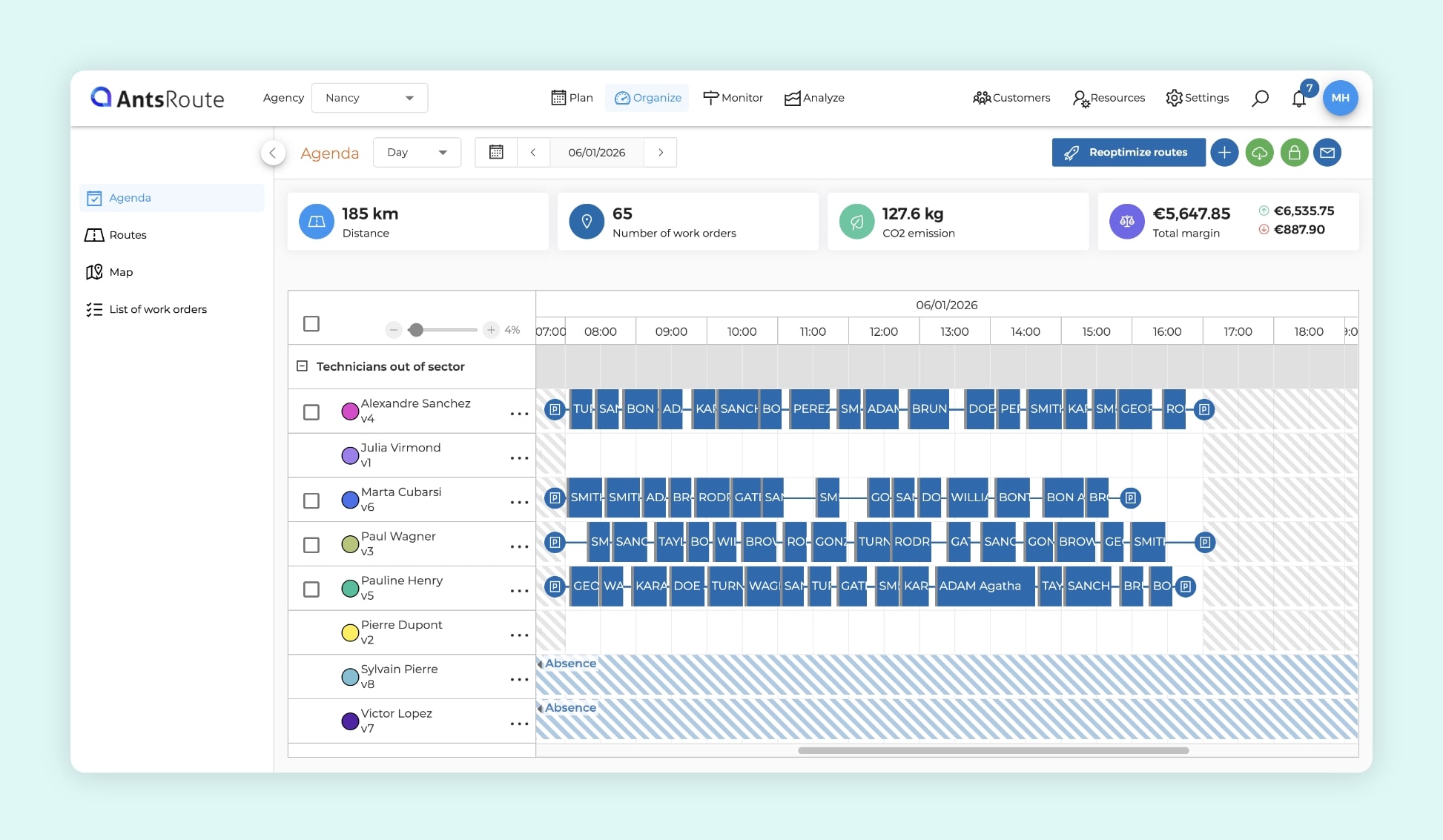The width and height of the screenshot is (1443, 840).
Task: Click the notifications bell icon
Action: click(x=1298, y=99)
